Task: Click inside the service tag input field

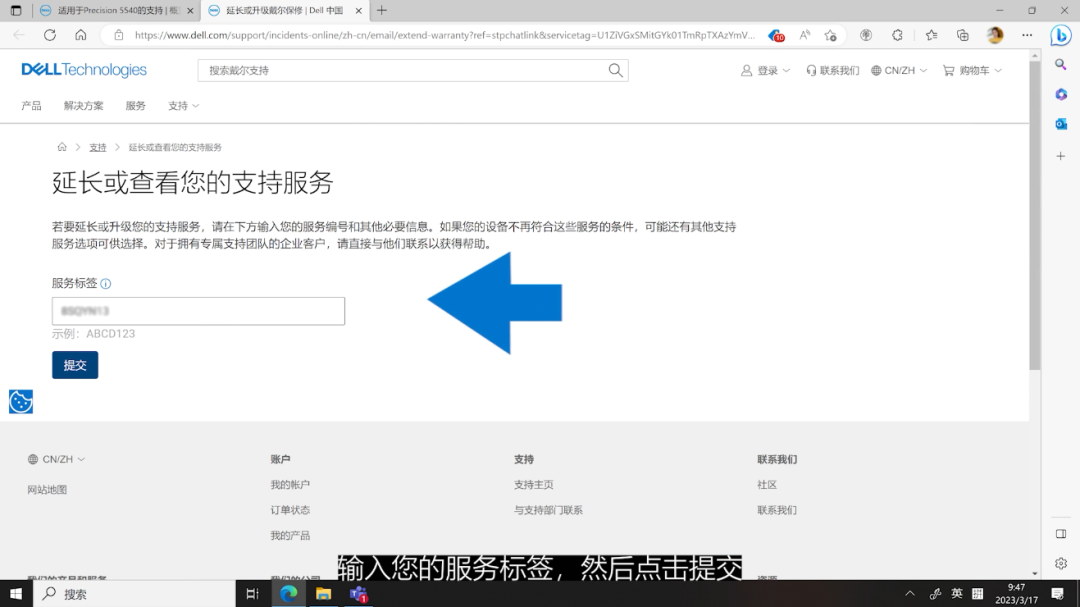Action: point(197,311)
